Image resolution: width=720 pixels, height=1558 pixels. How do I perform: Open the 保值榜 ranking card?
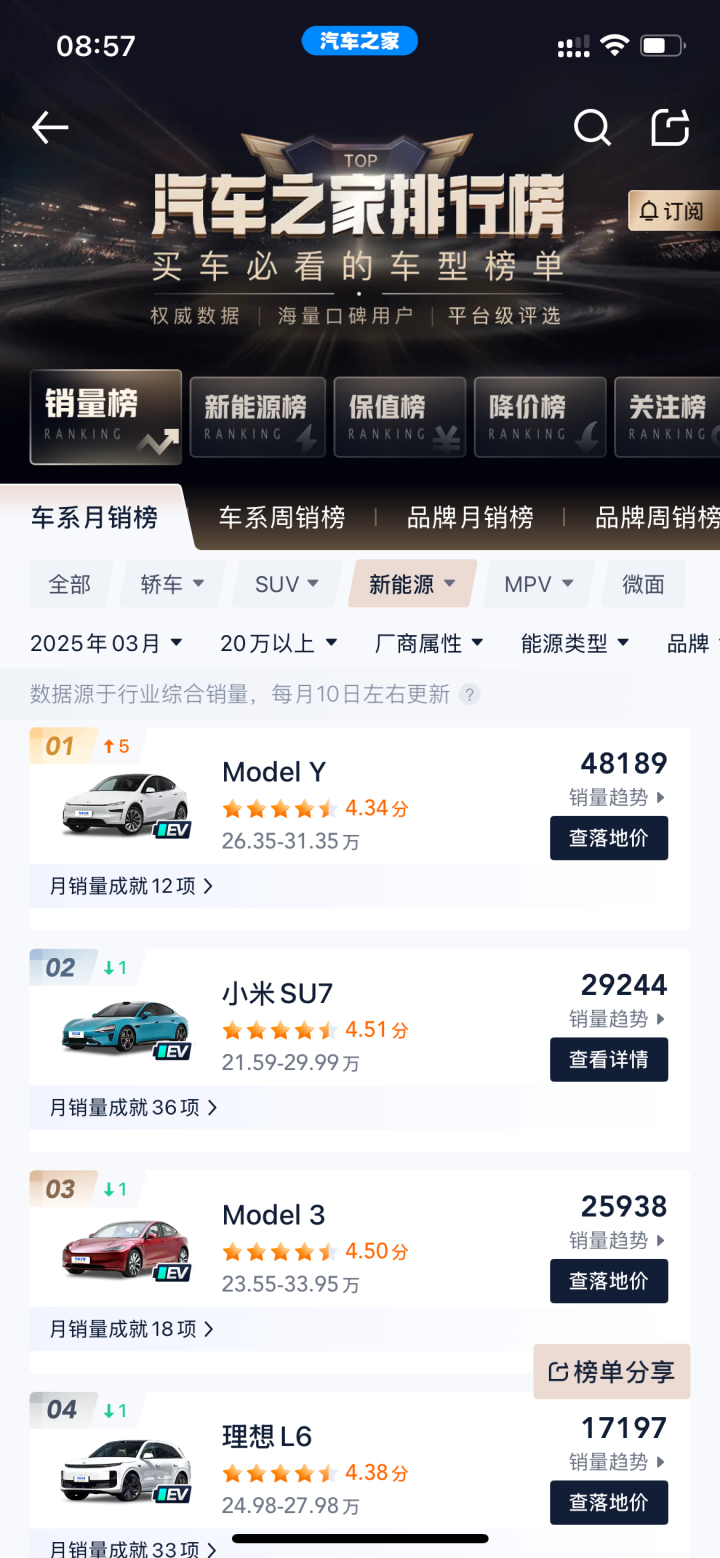(400, 417)
